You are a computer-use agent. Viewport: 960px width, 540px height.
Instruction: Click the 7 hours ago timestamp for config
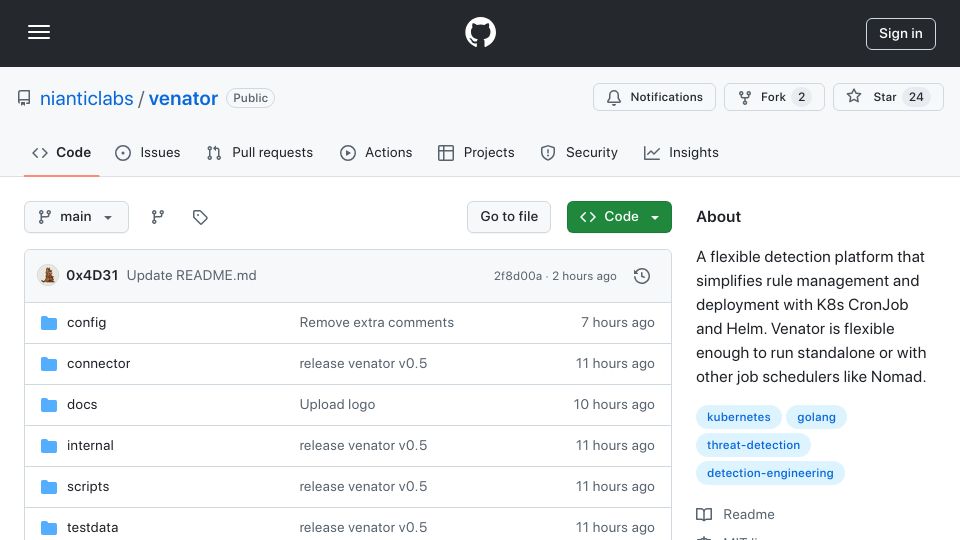point(617,323)
